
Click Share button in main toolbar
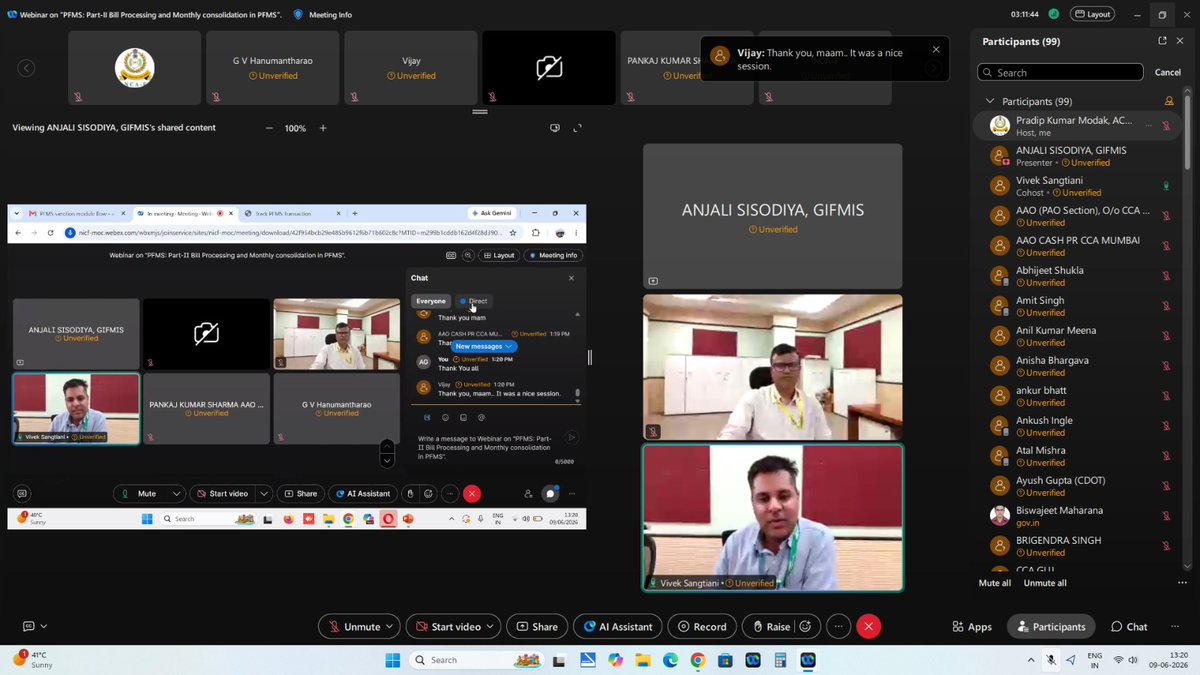(x=537, y=627)
